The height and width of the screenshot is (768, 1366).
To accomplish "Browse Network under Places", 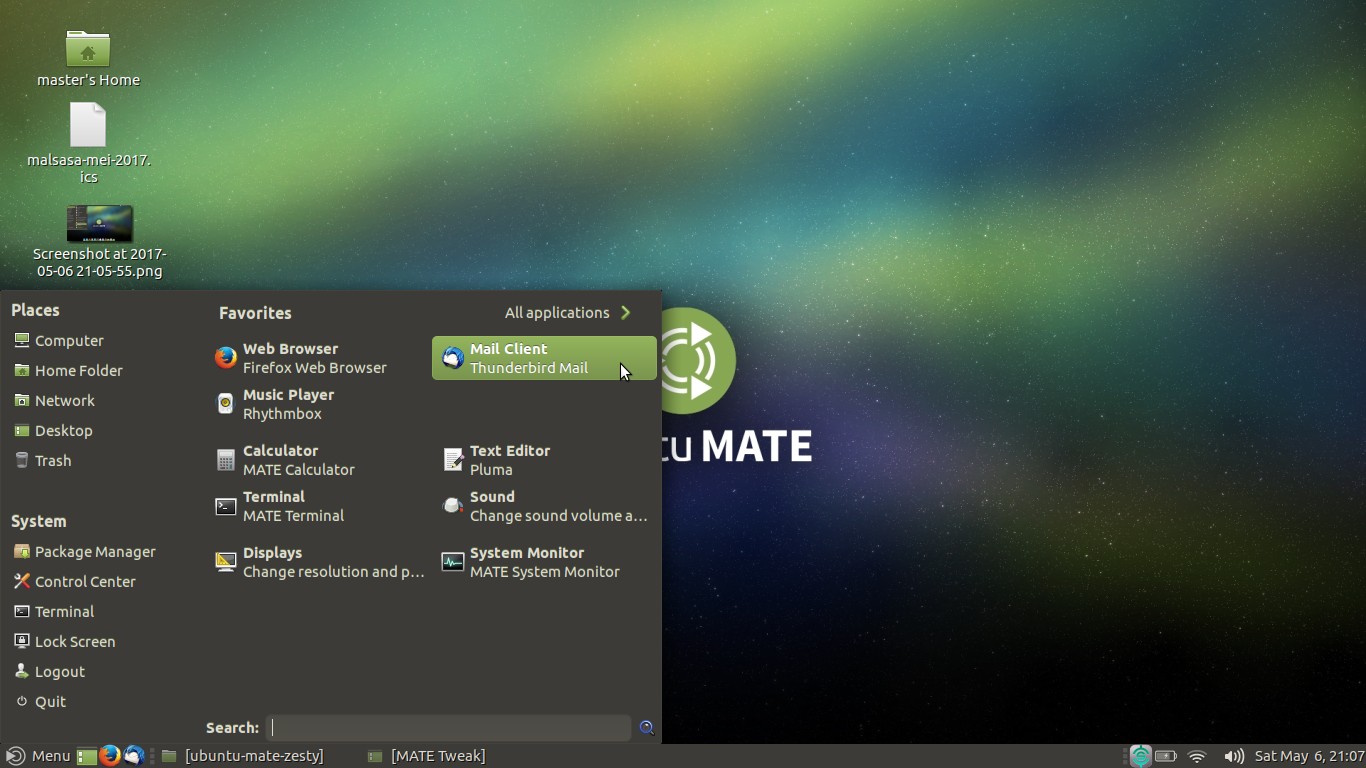I will (55, 401).
